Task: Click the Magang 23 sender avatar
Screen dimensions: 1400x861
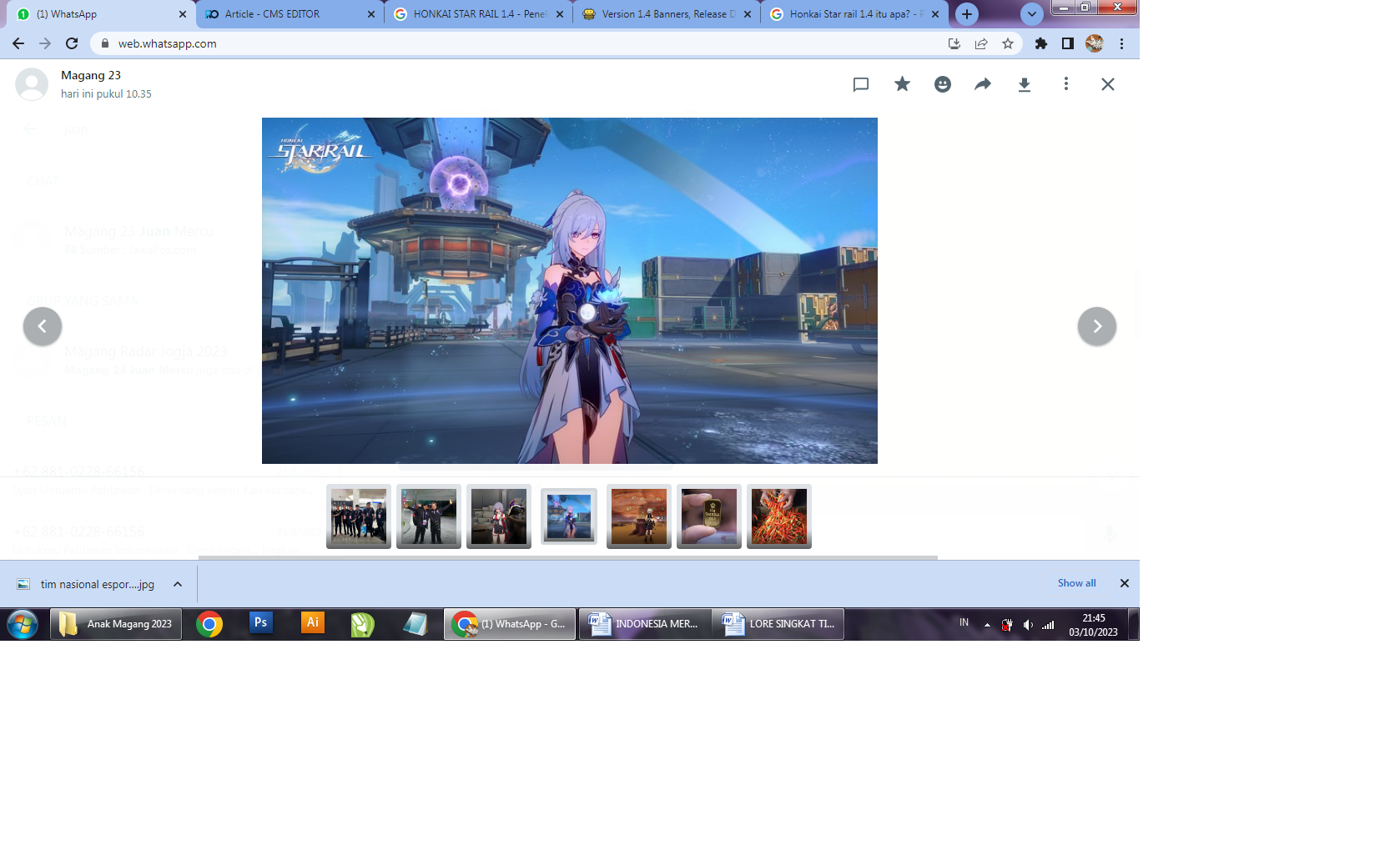Action: pyautogui.click(x=32, y=84)
